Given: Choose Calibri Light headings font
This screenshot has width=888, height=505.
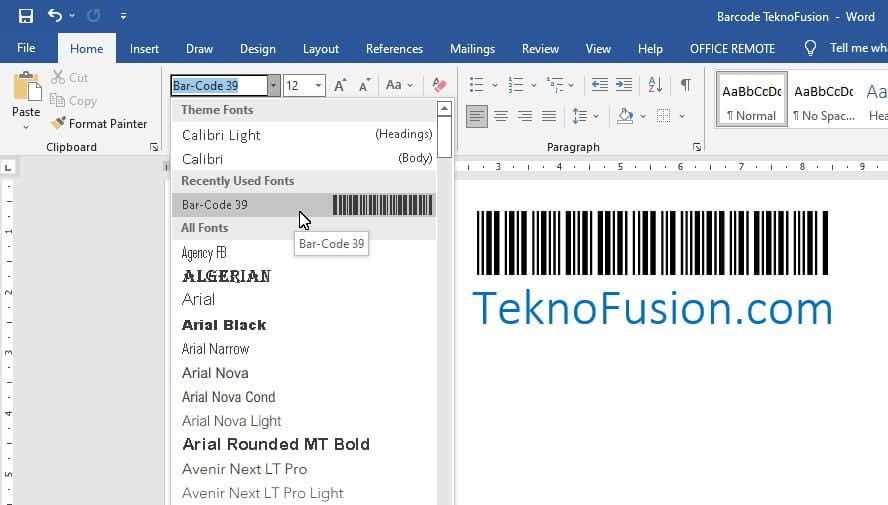Looking at the screenshot, I should 221,135.
